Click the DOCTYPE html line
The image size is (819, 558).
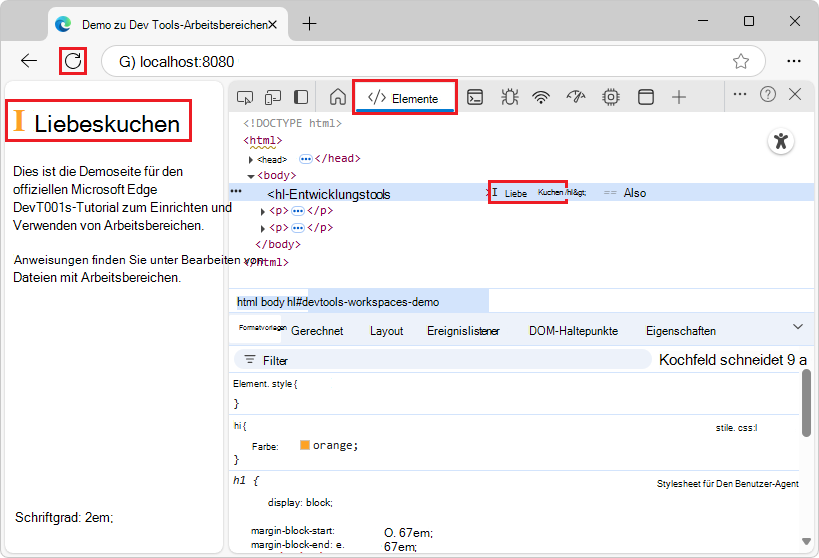(292, 123)
